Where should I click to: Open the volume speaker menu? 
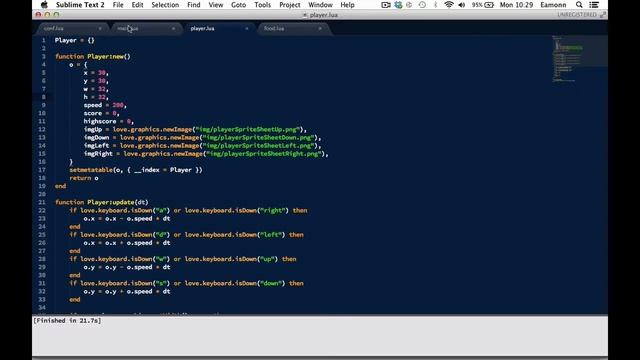[462, 5]
